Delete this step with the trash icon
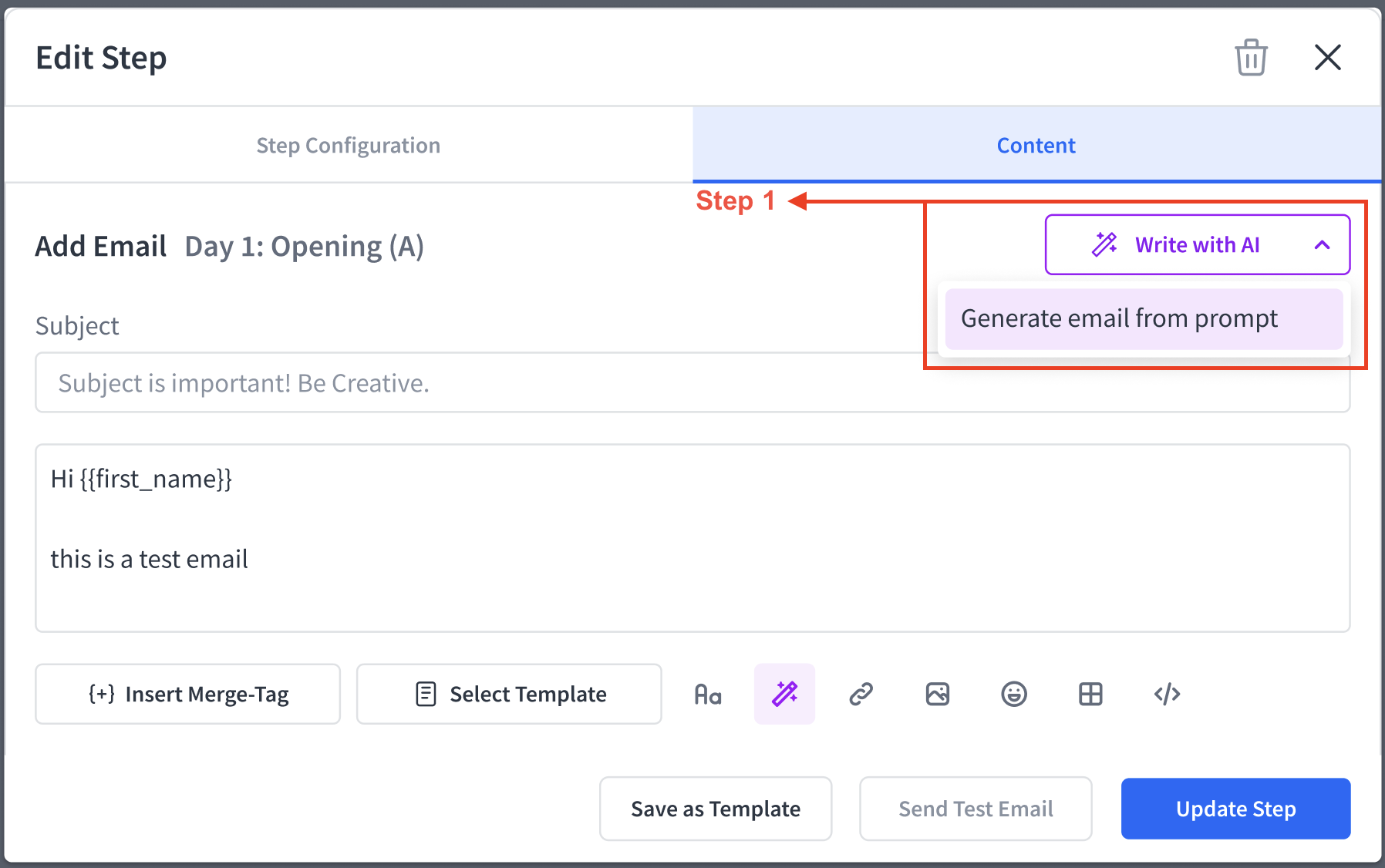This screenshot has width=1385, height=868. pos(1251,57)
